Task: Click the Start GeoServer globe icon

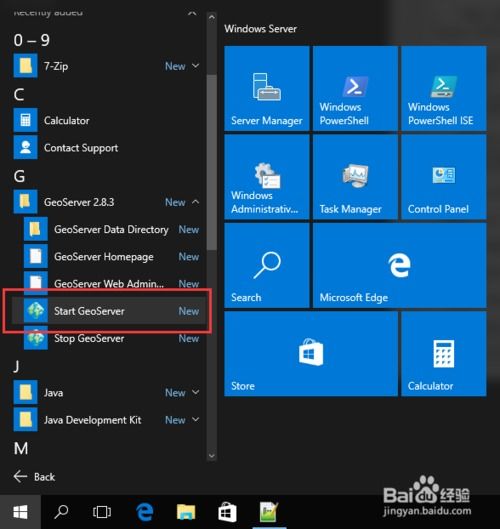Action: click(x=36, y=311)
